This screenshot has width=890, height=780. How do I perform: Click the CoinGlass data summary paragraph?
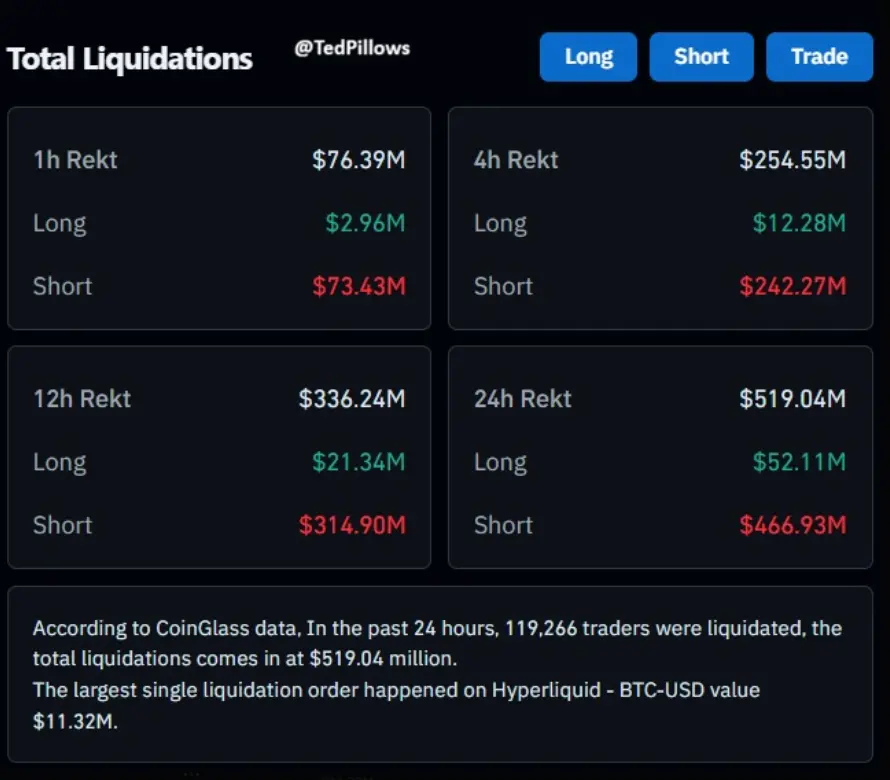[x=437, y=674]
